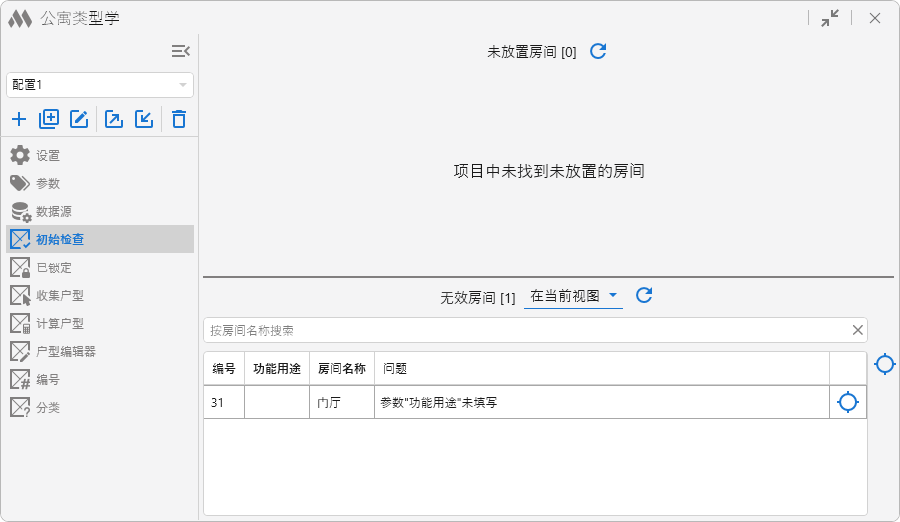Go to the 参数 parameters section
Viewport: 900px width, 522px height.
coord(48,184)
